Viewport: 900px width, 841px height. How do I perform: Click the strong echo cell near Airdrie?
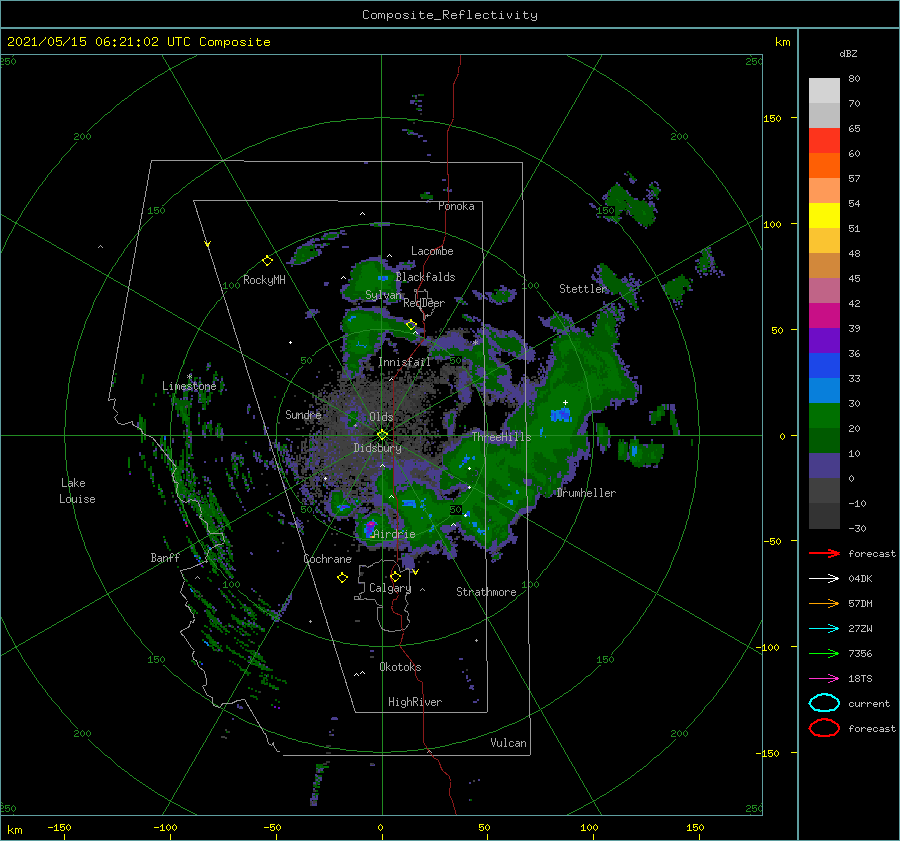click(x=370, y=527)
